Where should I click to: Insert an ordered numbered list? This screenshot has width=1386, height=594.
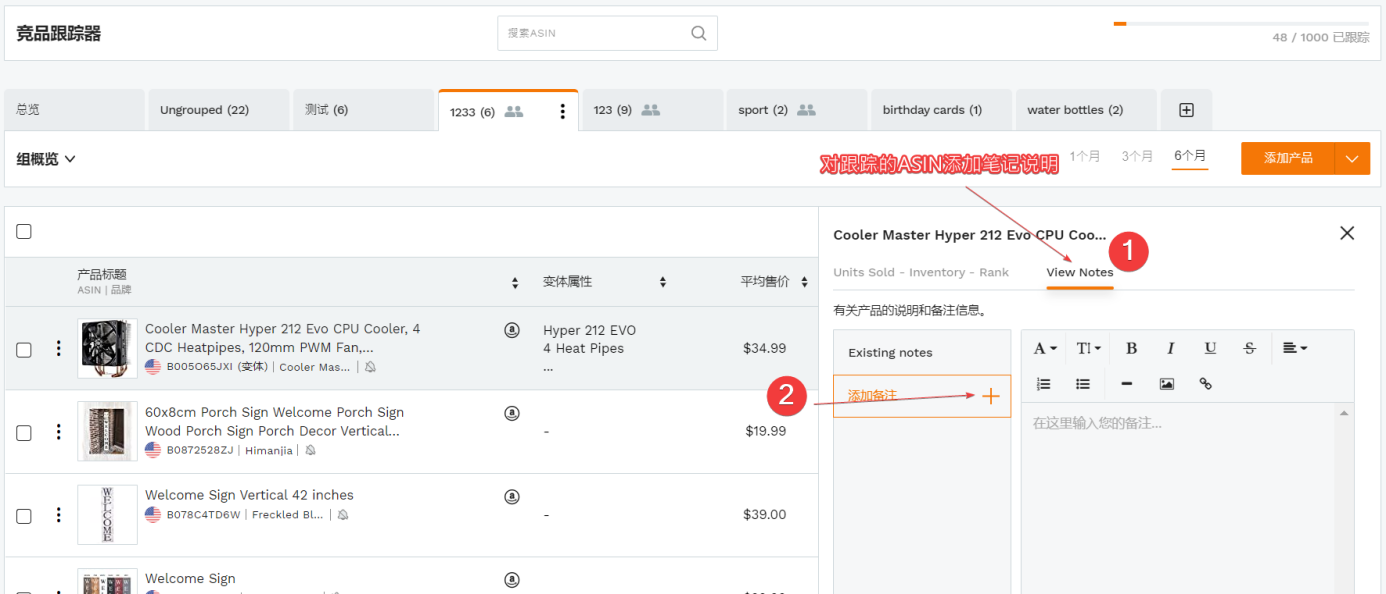click(x=1043, y=384)
